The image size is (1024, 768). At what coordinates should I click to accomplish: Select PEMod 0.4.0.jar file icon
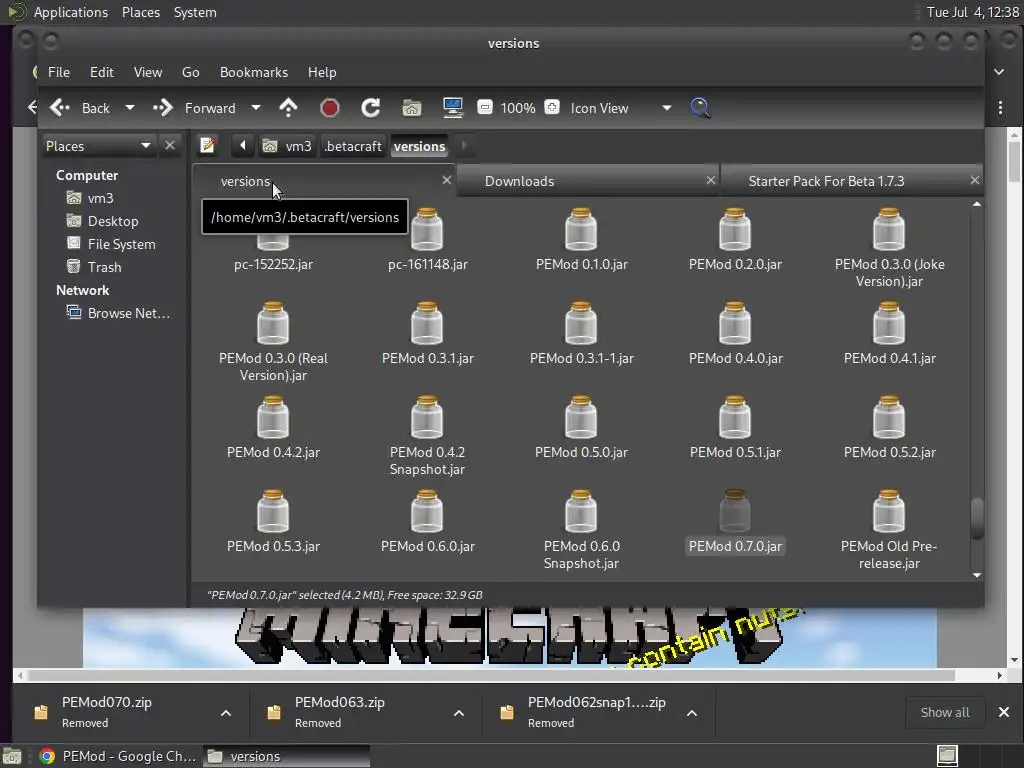735,323
